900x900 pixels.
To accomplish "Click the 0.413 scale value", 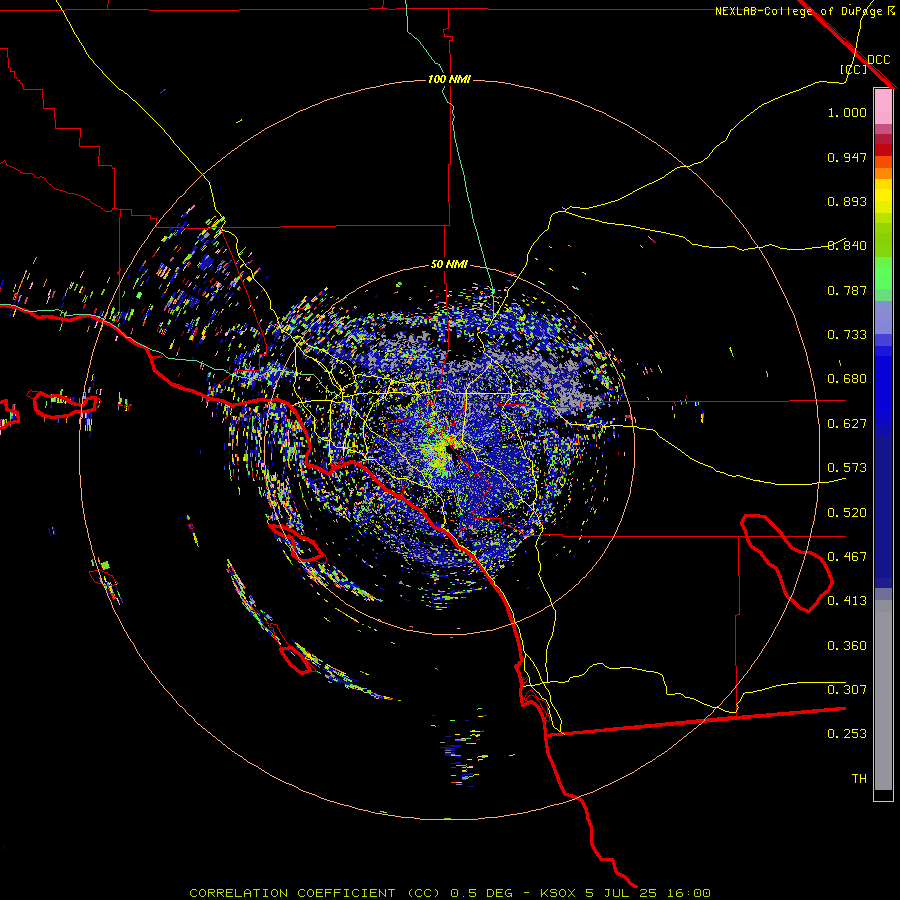I will click(847, 601).
